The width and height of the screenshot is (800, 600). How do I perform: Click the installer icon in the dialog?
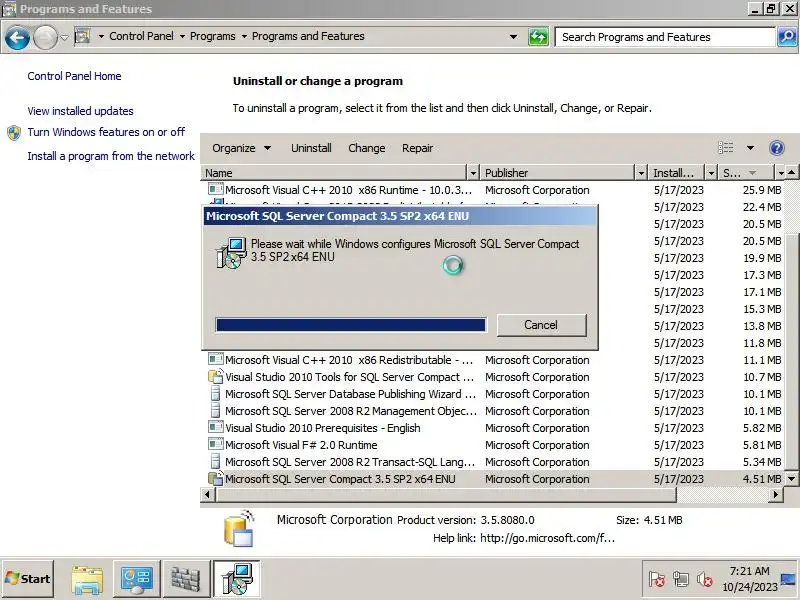[231, 253]
